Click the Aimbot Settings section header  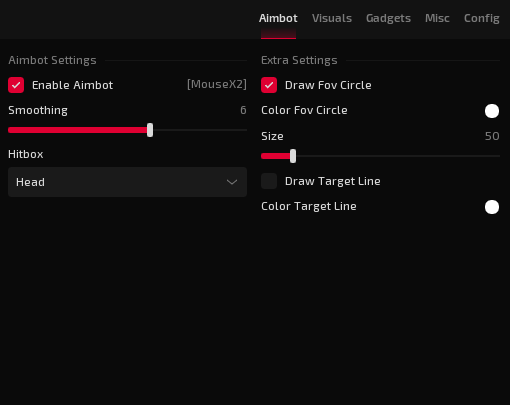pos(52,60)
